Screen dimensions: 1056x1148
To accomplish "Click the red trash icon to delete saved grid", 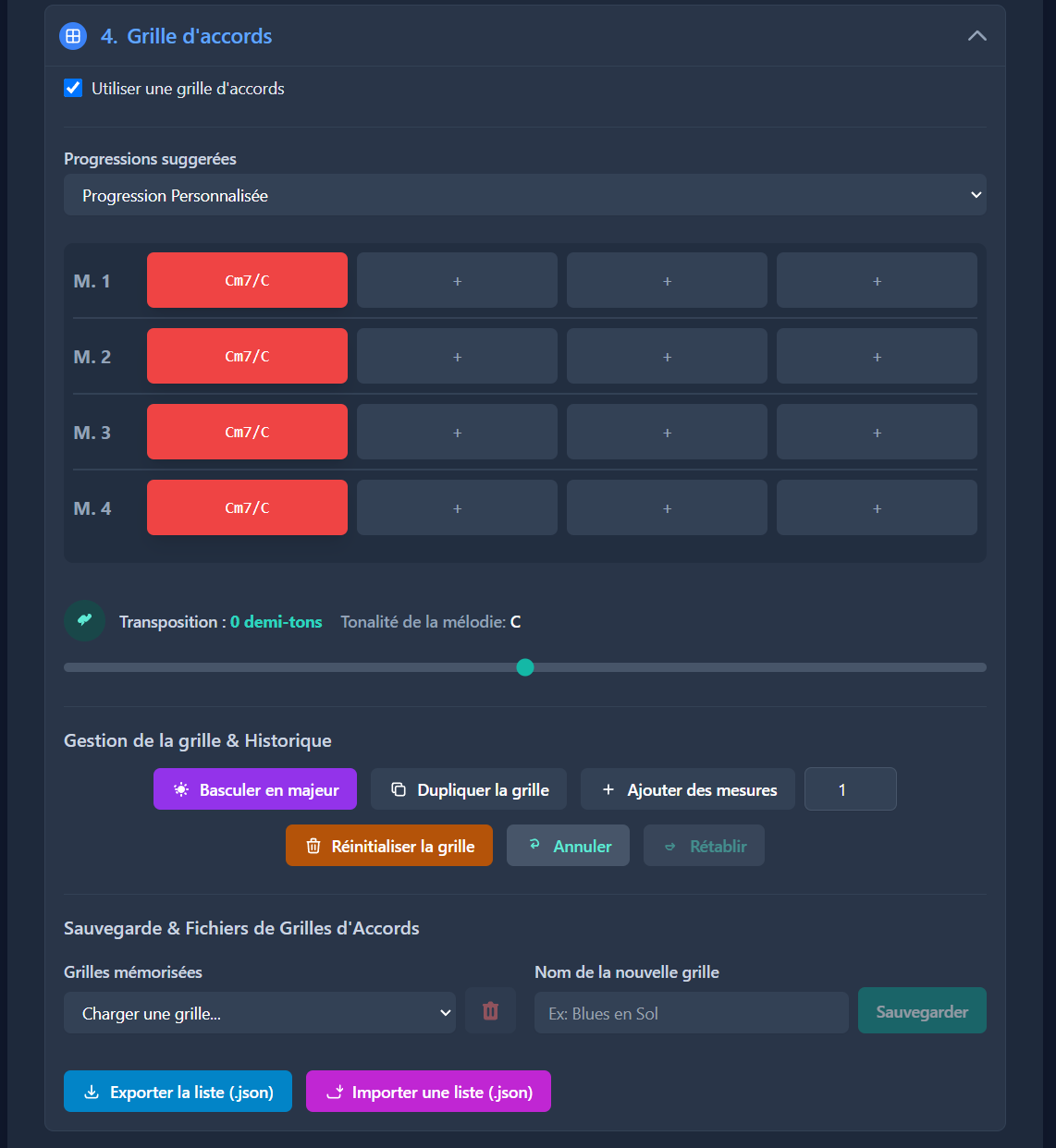I will (490, 1011).
